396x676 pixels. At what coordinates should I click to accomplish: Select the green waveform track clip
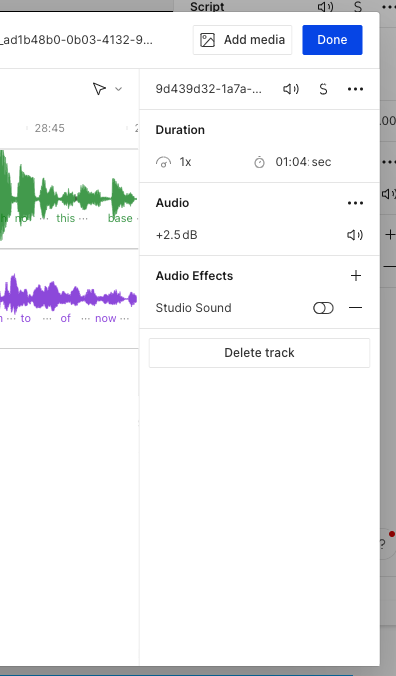coord(69,199)
